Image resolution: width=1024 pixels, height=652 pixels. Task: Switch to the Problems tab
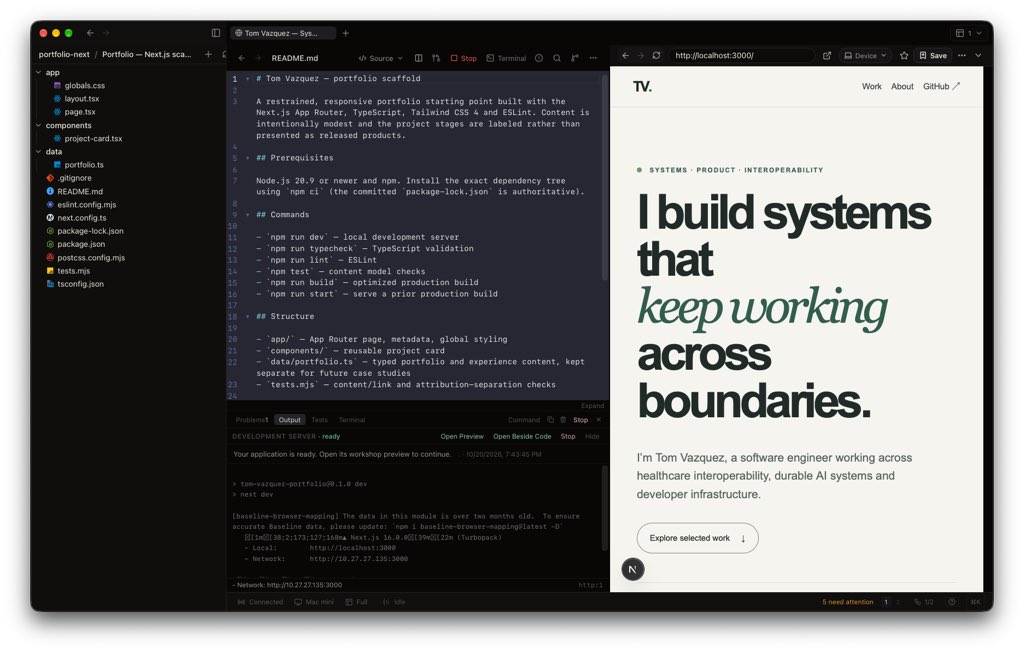251,420
